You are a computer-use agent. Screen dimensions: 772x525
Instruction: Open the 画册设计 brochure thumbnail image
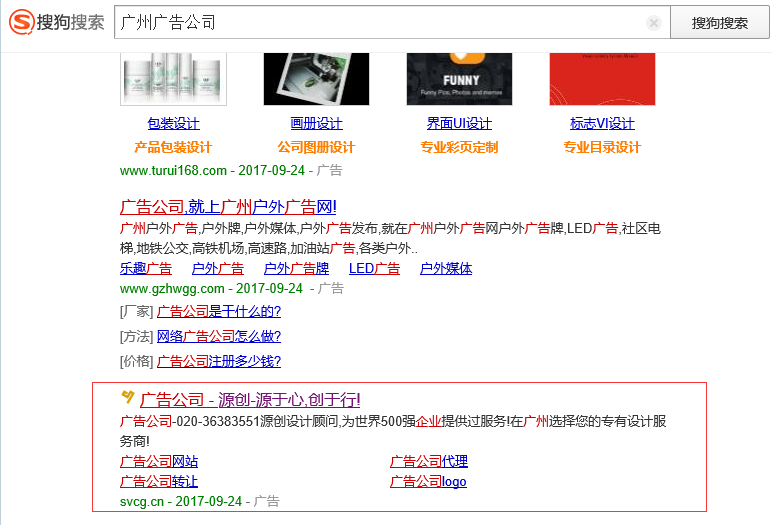[316, 79]
